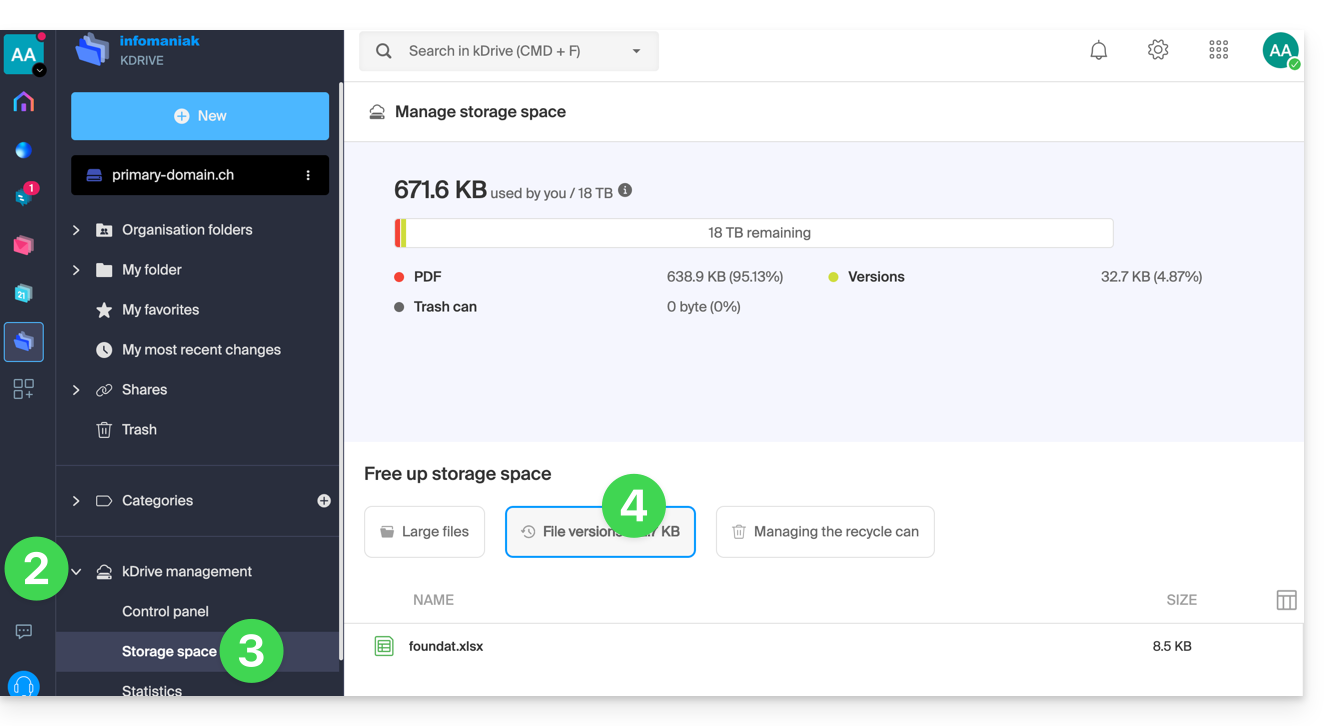Click the storage info icon near 18 TB

tap(625, 190)
